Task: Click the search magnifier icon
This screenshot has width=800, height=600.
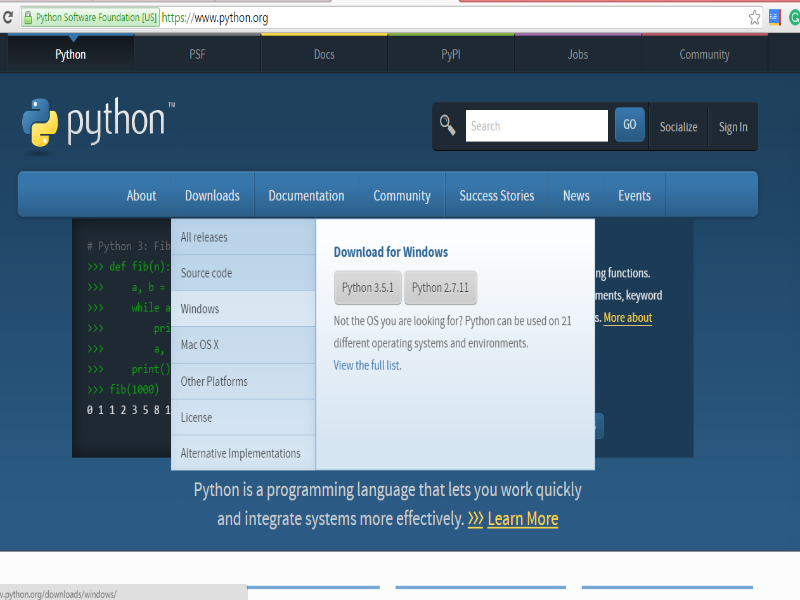Action: 447,125
